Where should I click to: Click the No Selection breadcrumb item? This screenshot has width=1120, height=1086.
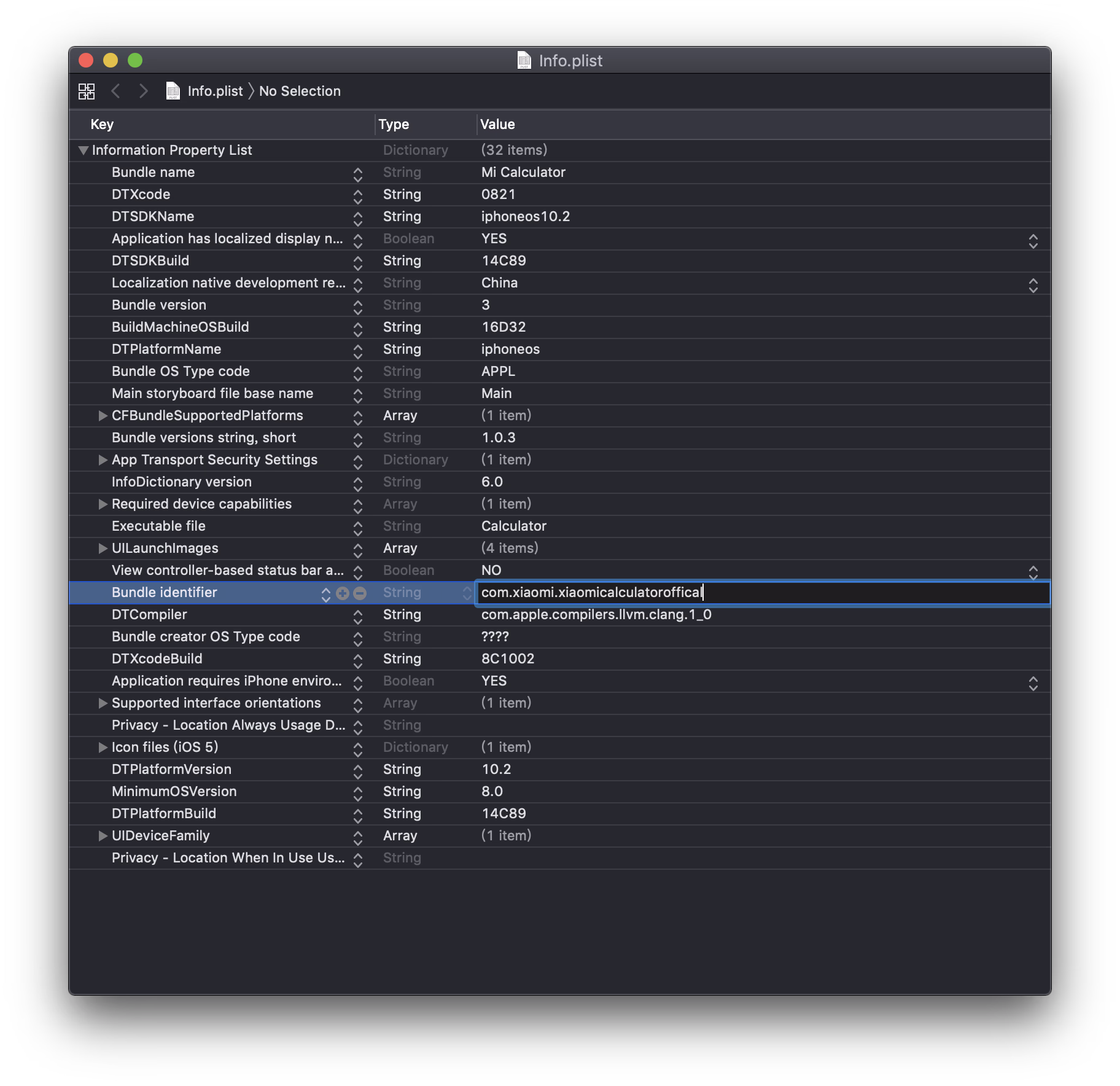(x=300, y=92)
